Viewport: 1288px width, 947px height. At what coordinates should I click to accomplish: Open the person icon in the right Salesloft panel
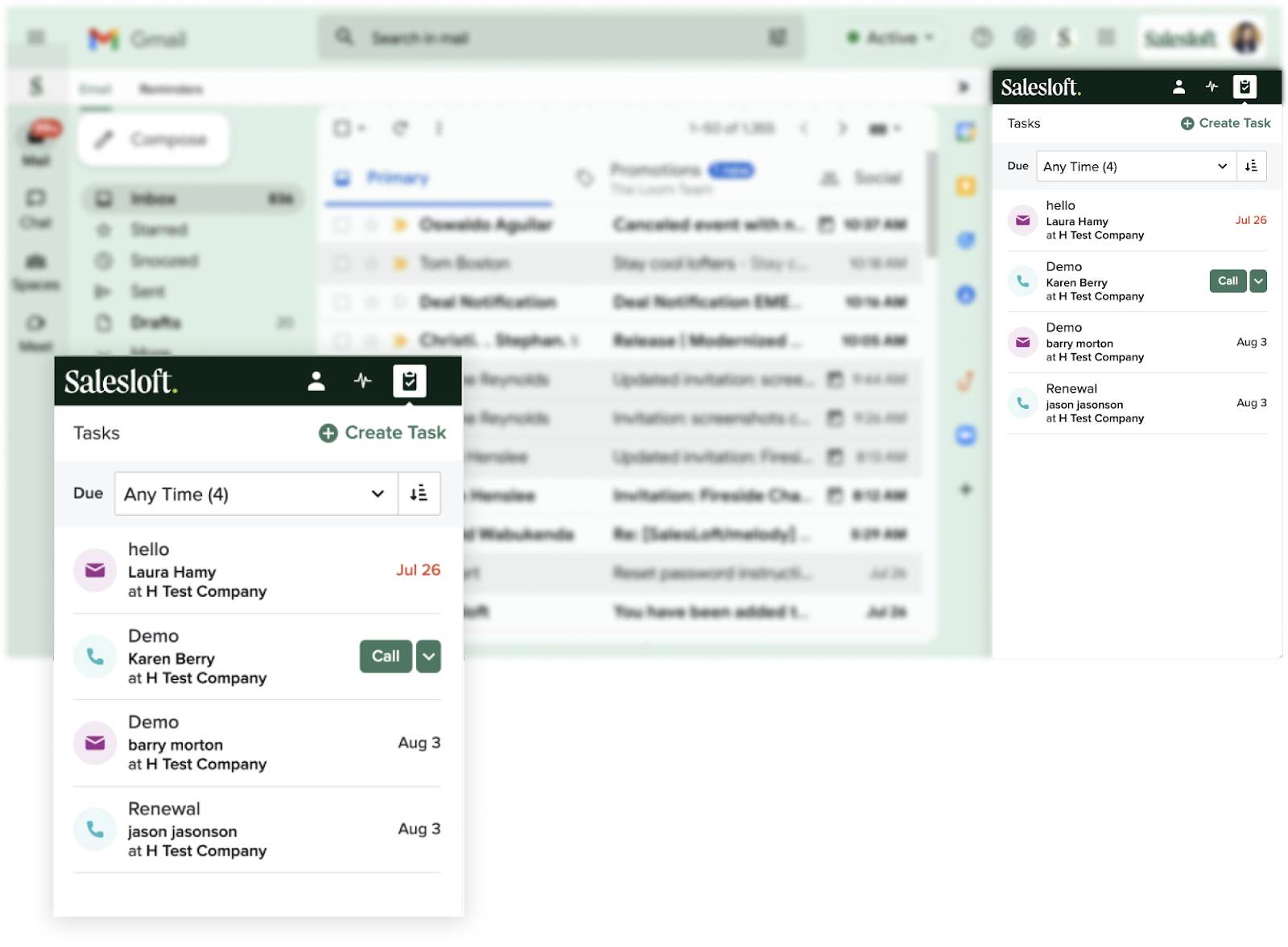click(1179, 87)
